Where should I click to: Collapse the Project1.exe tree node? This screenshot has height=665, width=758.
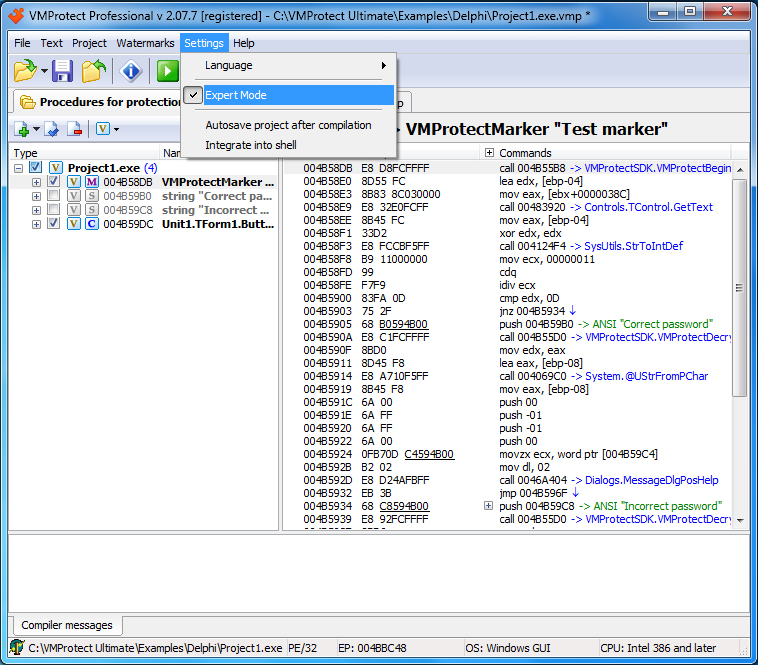[19, 168]
